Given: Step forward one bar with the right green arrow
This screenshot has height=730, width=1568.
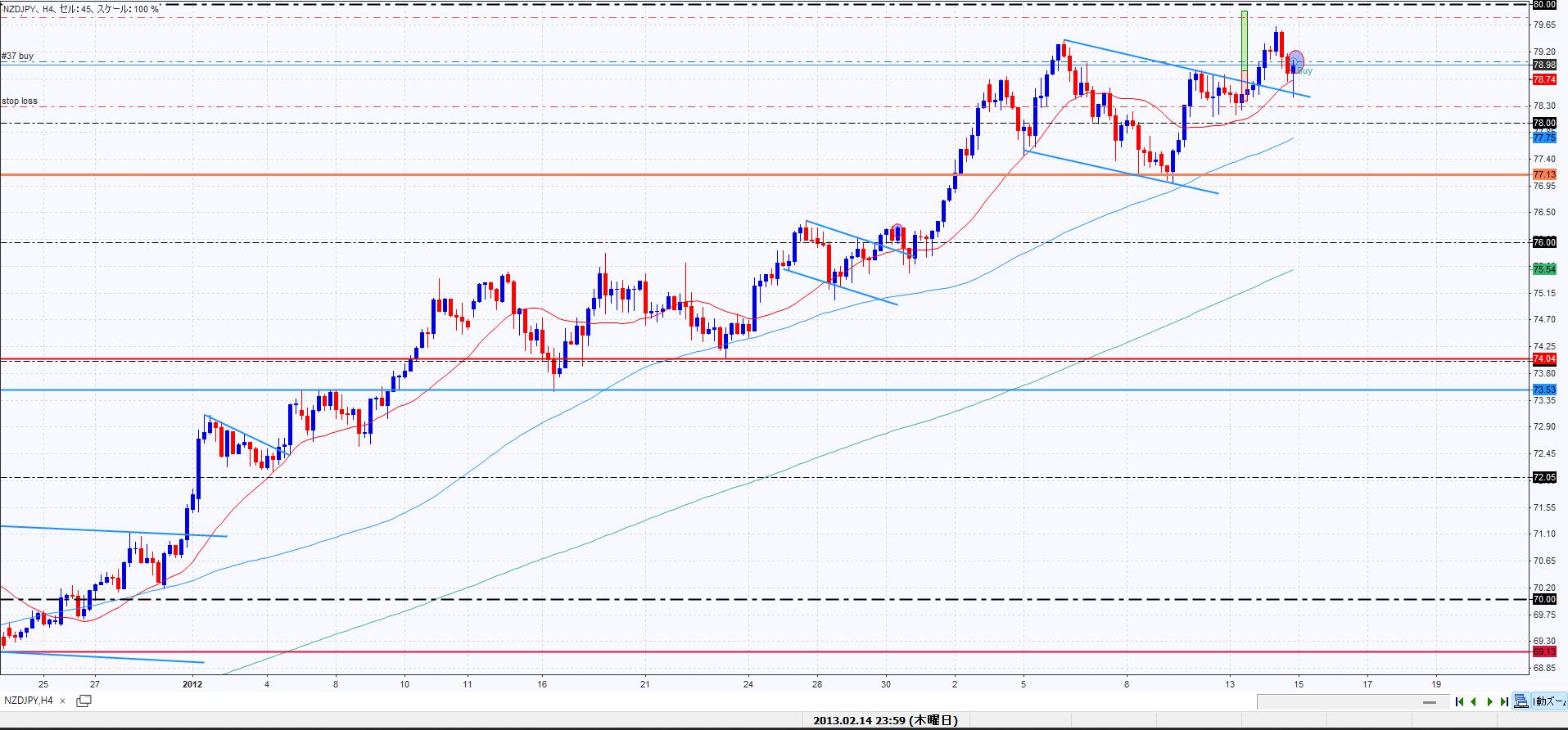Looking at the screenshot, I should [x=1489, y=701].
